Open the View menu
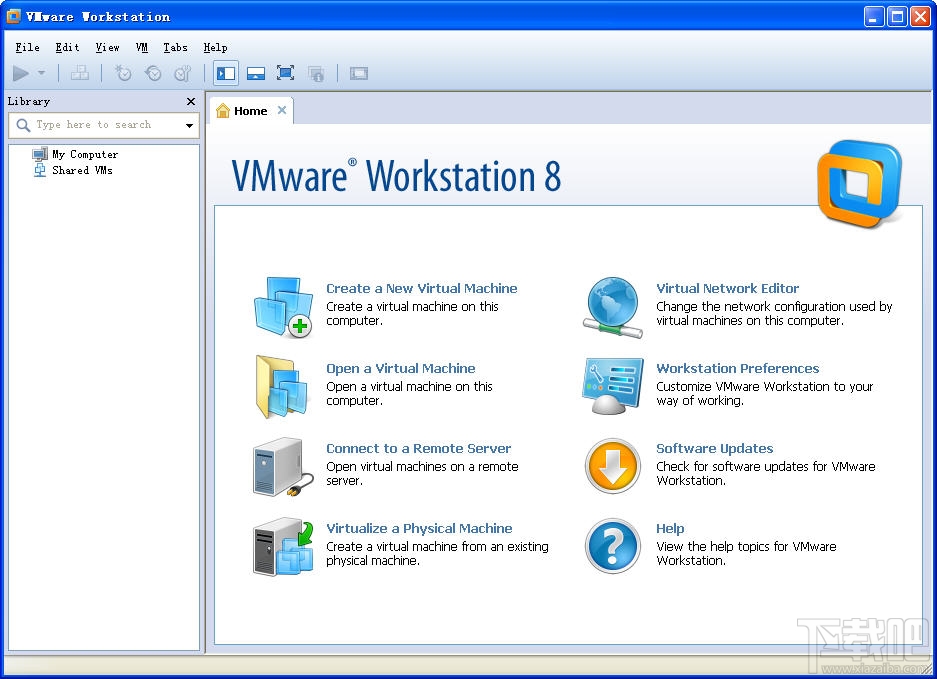 [x=108, y=47]
